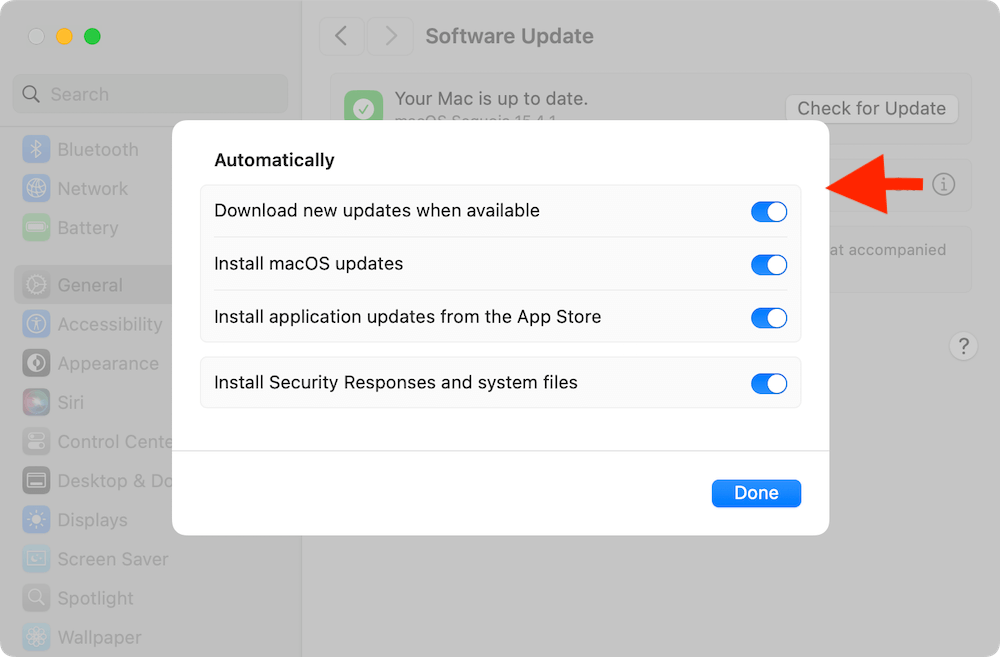Turn off Install macOS updates
Screen dimensions: 1000x657
(769, 264)
